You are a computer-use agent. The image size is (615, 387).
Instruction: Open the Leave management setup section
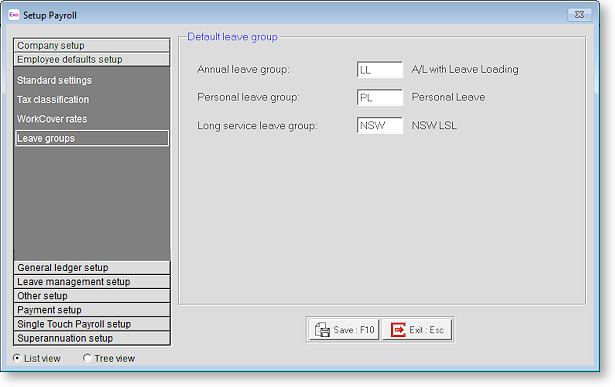coord(92,282)
